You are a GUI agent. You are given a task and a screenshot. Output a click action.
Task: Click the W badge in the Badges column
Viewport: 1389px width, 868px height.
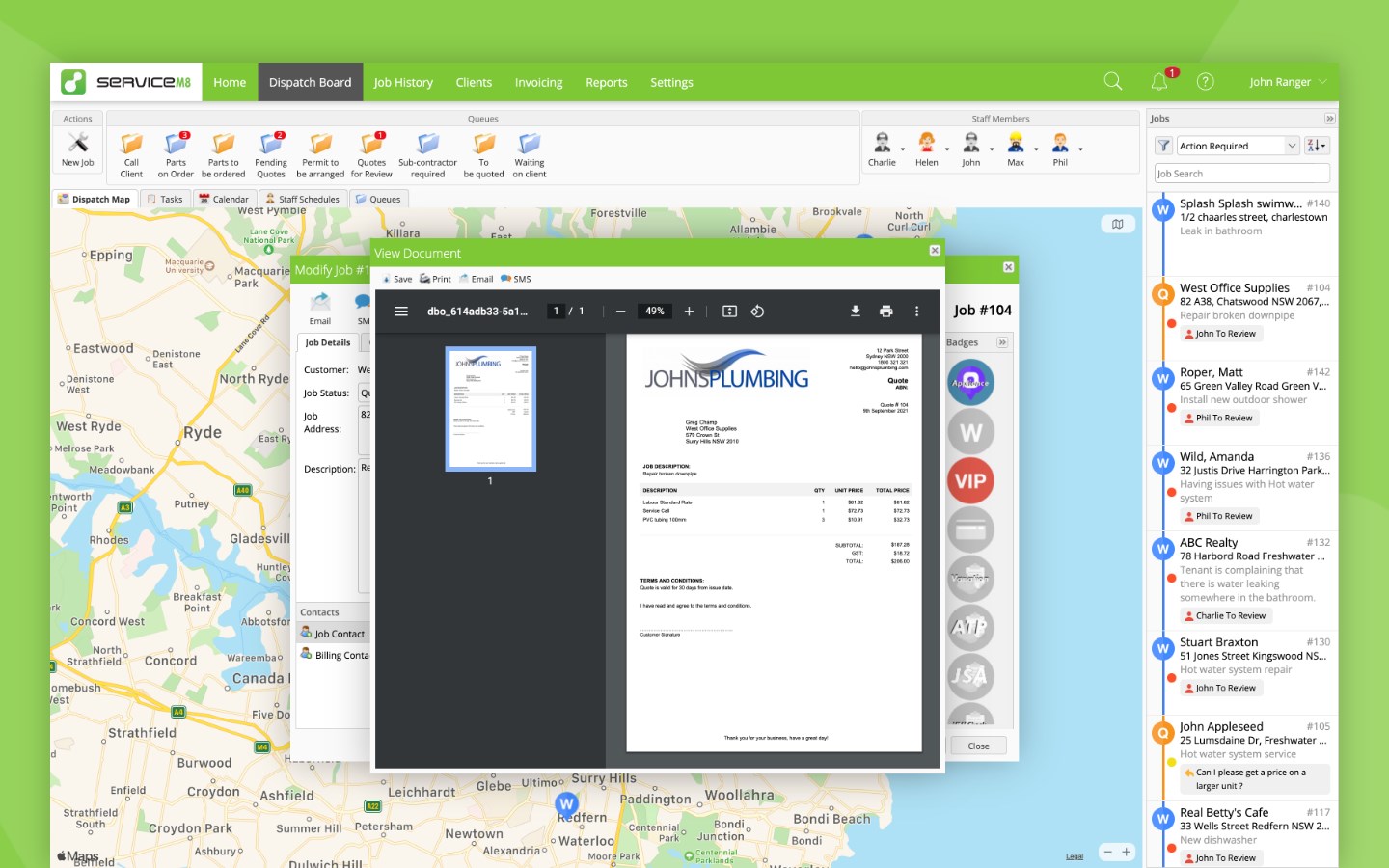point(970,432)
